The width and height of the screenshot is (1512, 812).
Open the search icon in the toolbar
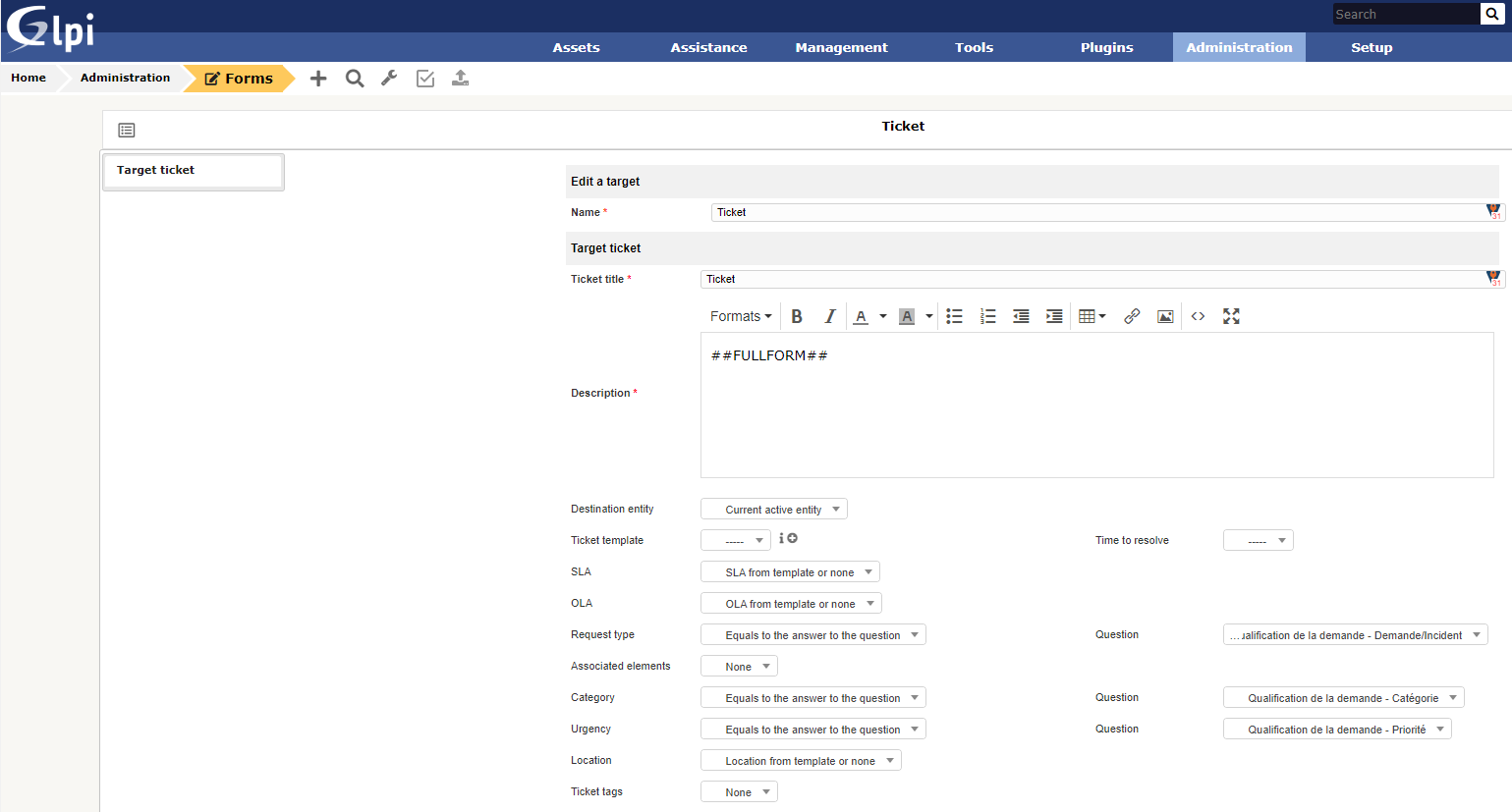[x=354, y=78]
